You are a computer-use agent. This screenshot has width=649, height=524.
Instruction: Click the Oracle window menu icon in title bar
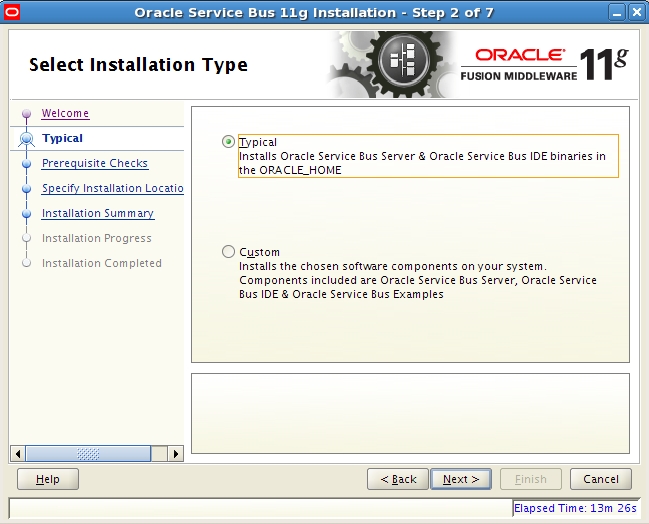(12, 12)
